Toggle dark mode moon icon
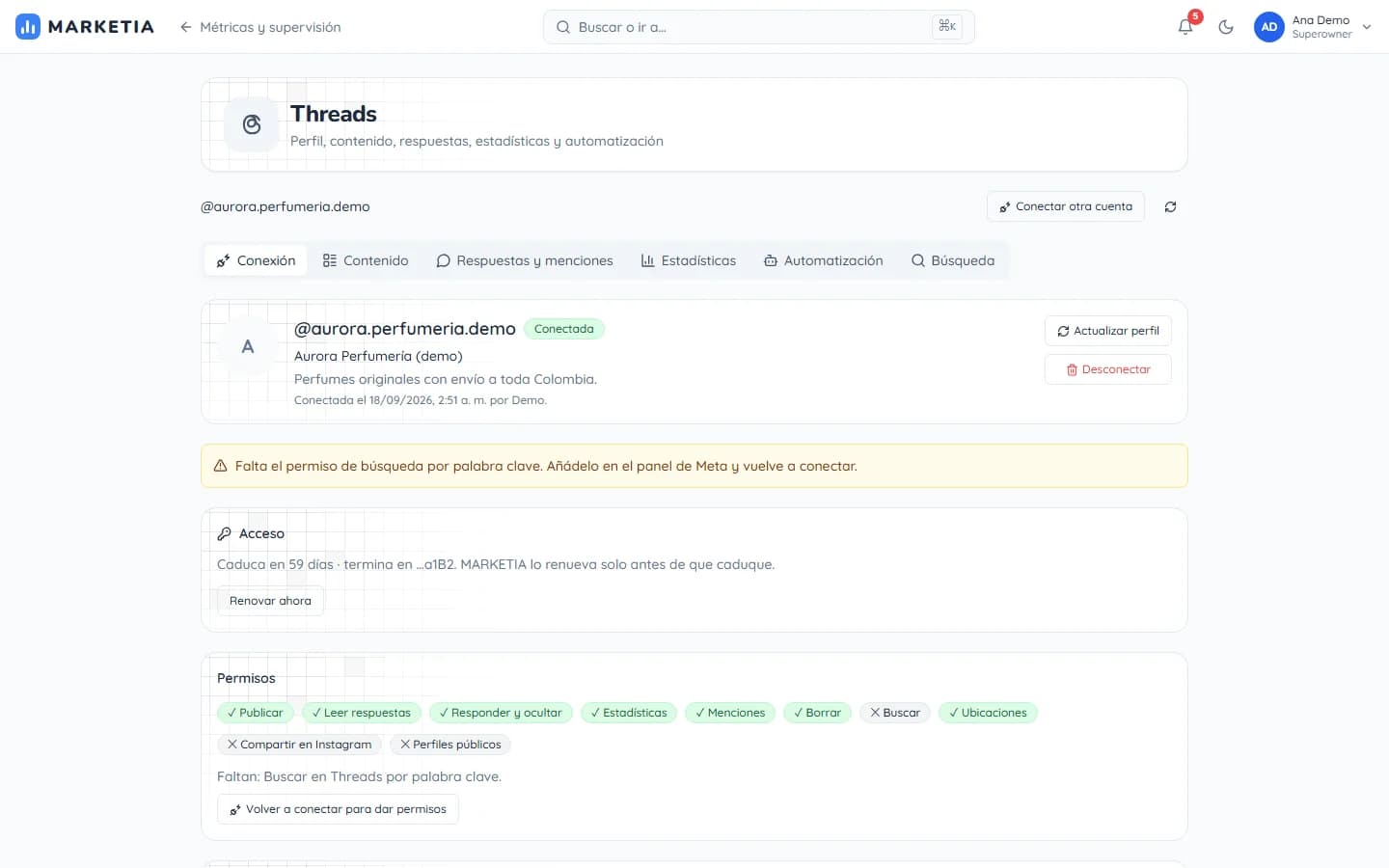The image size is (1389, 868). click(x=1226, y=27)
